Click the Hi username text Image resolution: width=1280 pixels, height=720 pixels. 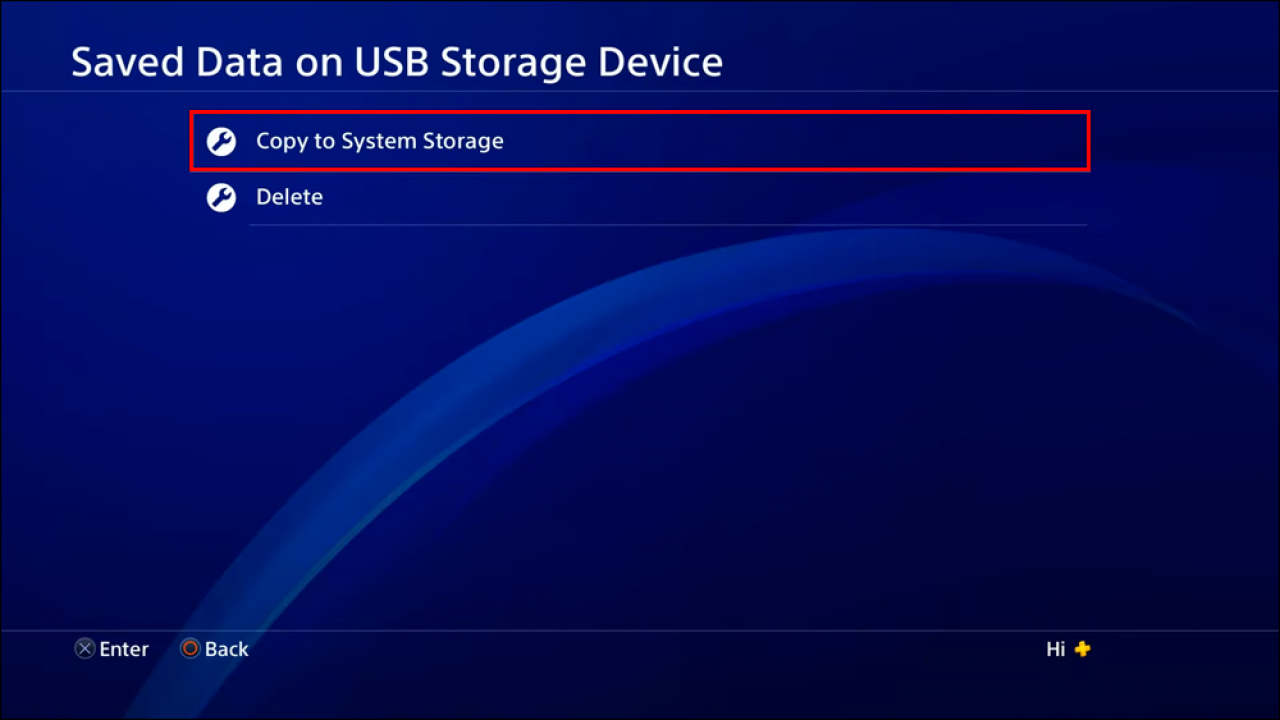click(x=1055, y=650)
